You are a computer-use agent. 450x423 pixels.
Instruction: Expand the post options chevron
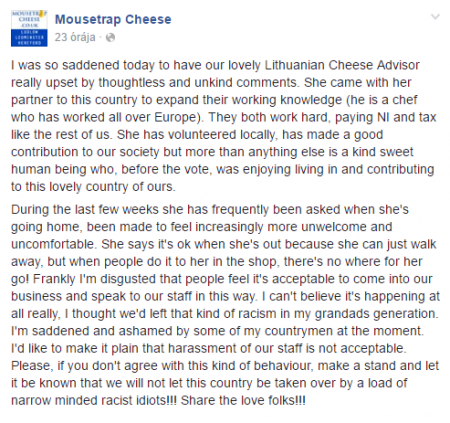pos(436,17)
